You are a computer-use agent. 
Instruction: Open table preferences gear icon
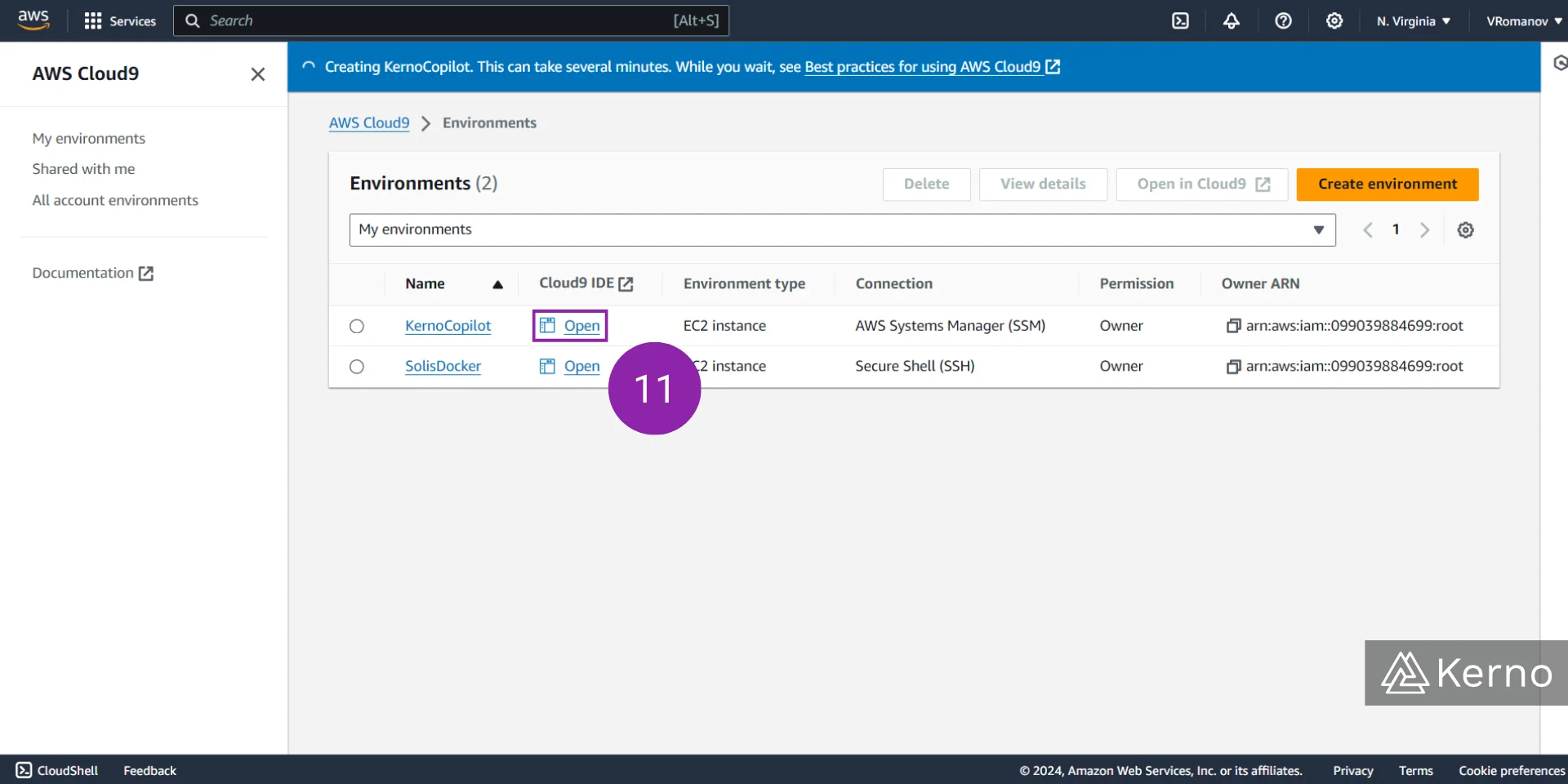[1466, 230]
